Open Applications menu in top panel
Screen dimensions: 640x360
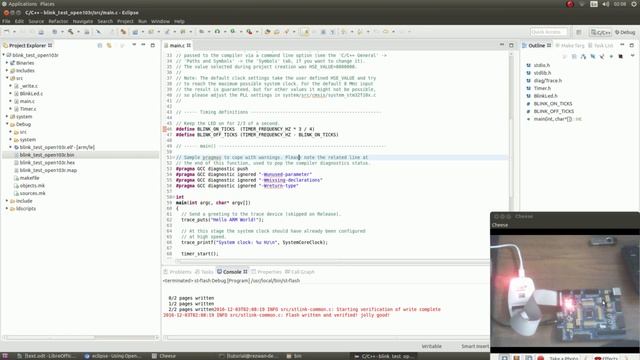point(19,4)
